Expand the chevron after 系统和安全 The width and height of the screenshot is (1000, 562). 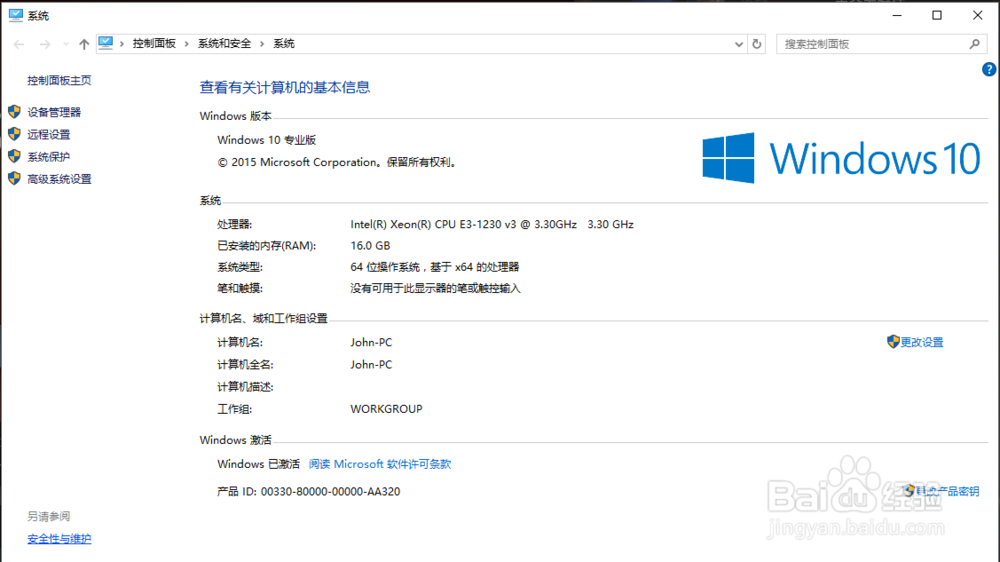262,44
